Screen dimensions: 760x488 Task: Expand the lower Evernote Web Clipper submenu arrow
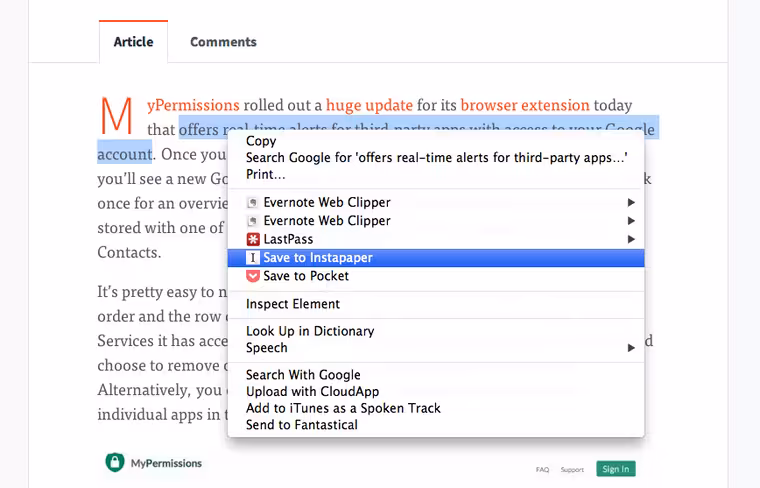(x=631, y=220)
